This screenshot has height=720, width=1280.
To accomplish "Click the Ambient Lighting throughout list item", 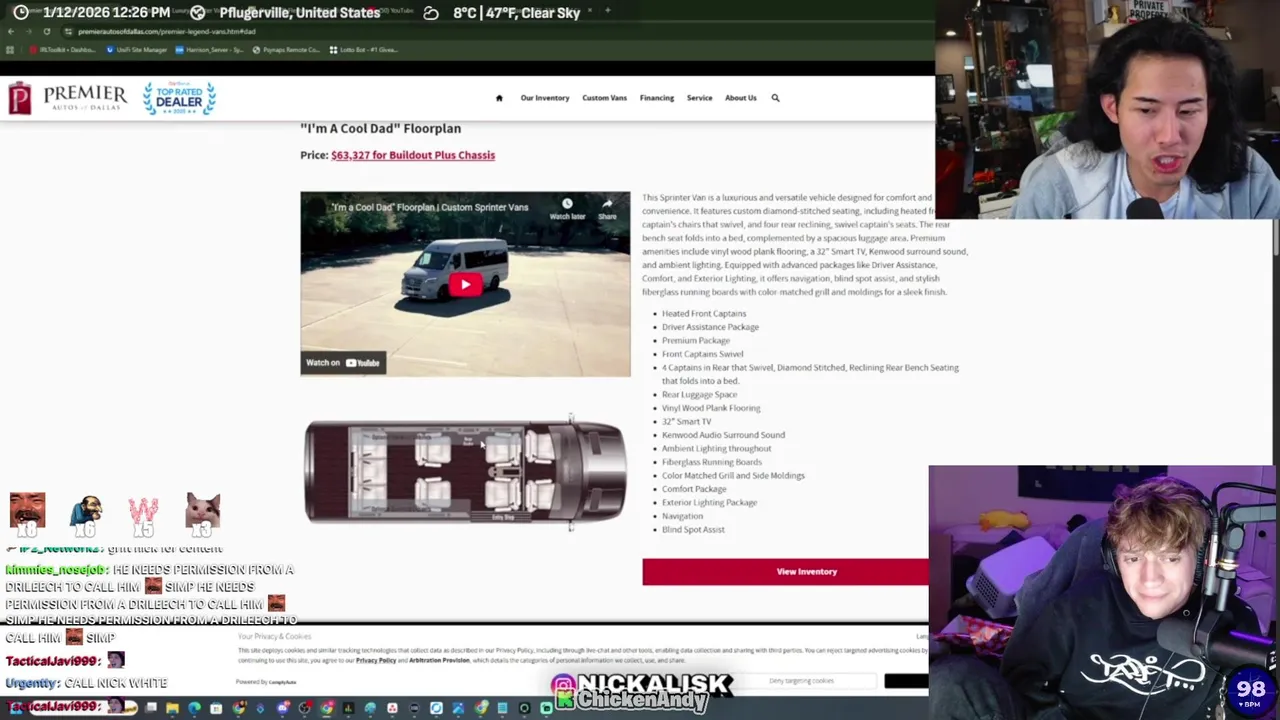I will [716, 448].
